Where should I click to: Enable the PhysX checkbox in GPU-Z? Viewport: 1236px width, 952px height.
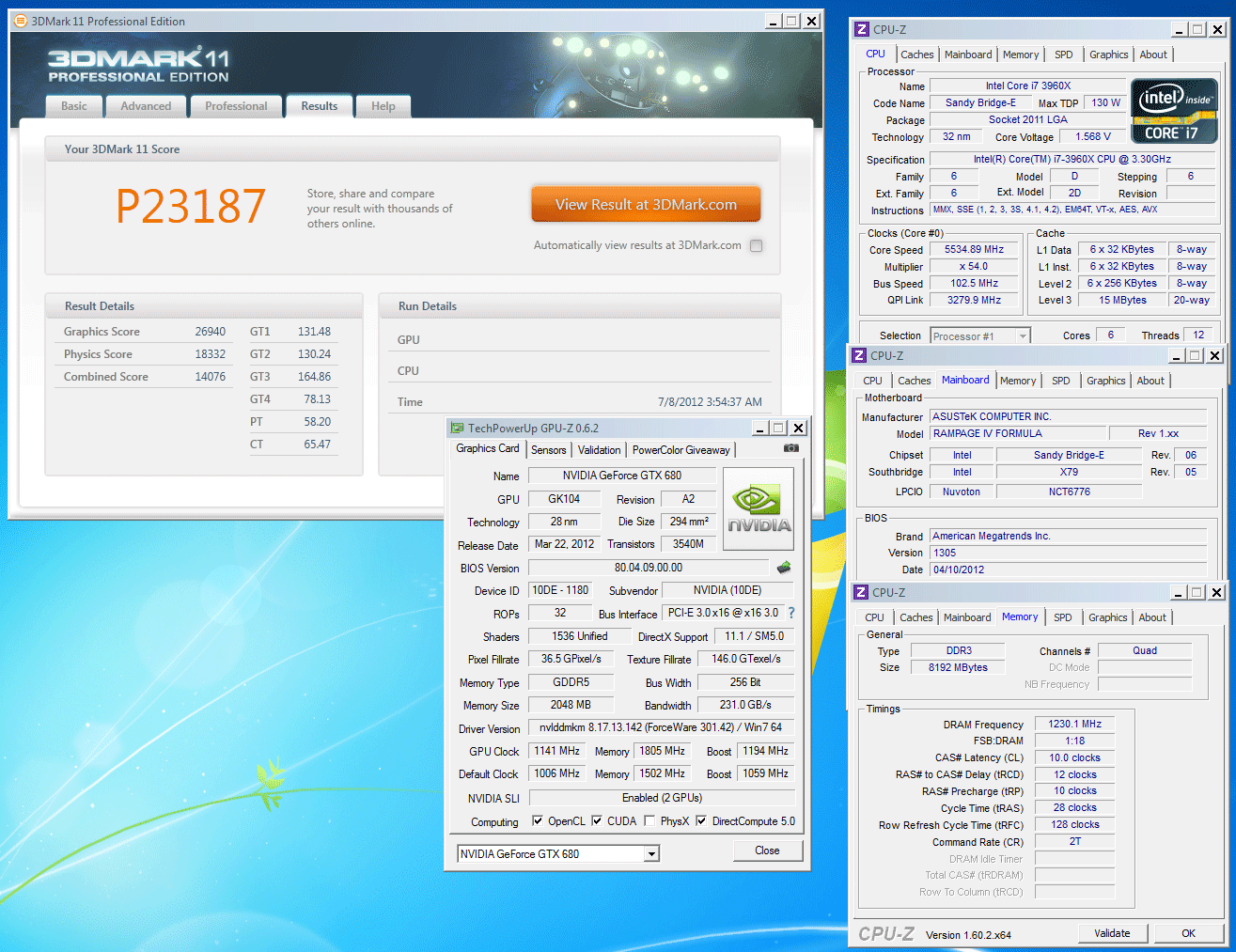click(649, 820)
